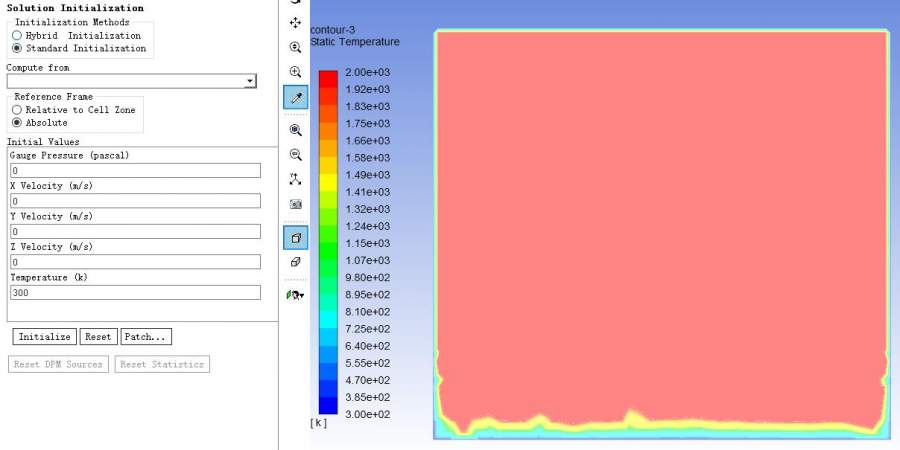Viewport: 900px width, 450px height.
Task: Select the Zoom to Area tool
Action: coord(295,72)
